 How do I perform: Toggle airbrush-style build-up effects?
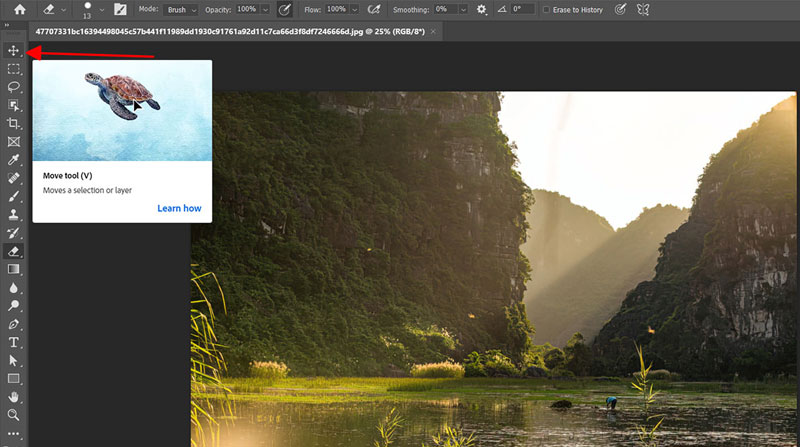[376, 9]
